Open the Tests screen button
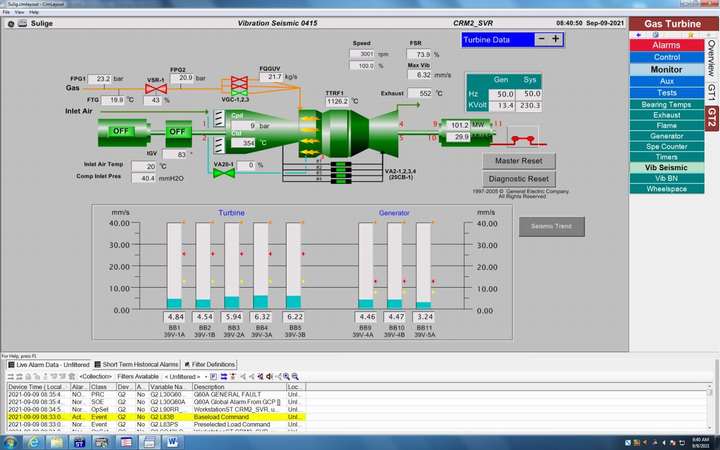720x450 pixels. click(666, 93)
